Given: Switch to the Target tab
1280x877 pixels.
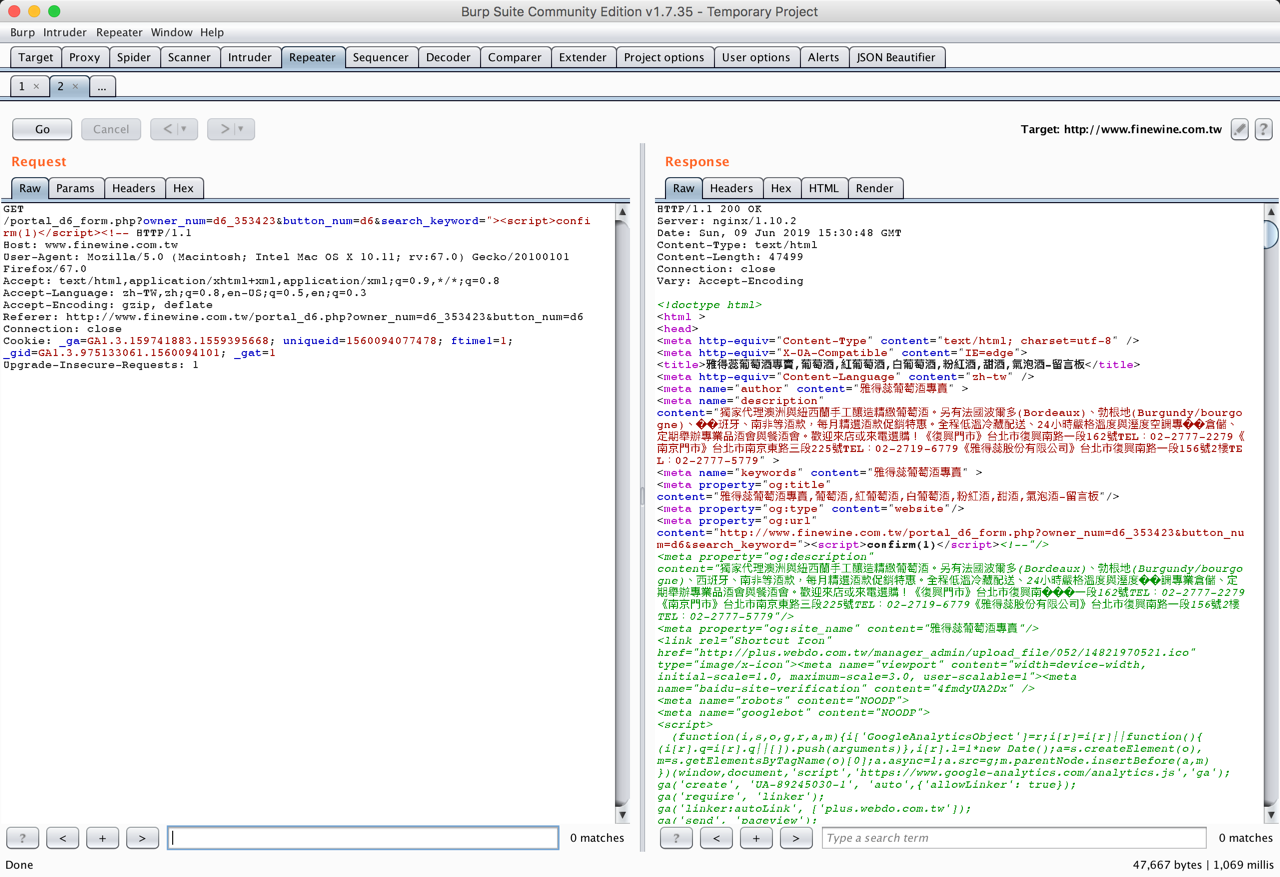Looking at the screenshot, I should [36, 57].
